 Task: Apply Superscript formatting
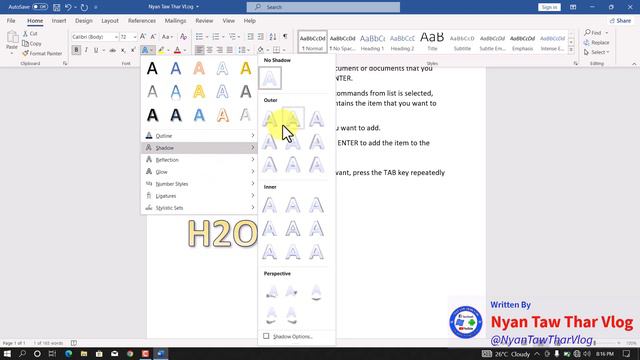coord(133,50)
